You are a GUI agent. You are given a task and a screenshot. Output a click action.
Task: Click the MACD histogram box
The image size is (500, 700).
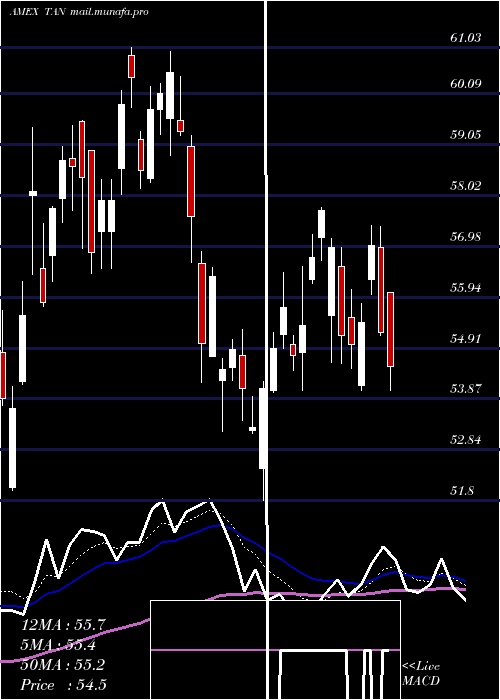point(275,650)
